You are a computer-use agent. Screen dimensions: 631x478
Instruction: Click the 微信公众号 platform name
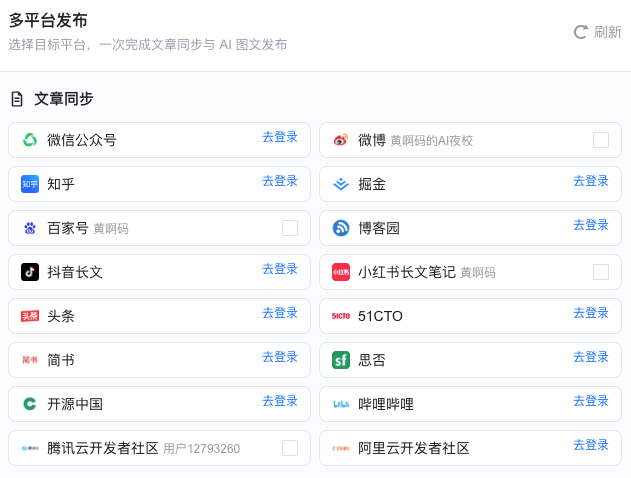pyautogui.click(x=82, y=140)
